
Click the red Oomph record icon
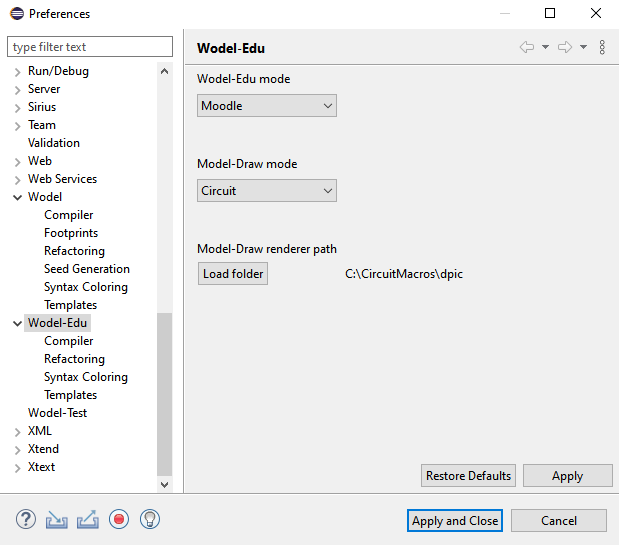pos(119,519)
